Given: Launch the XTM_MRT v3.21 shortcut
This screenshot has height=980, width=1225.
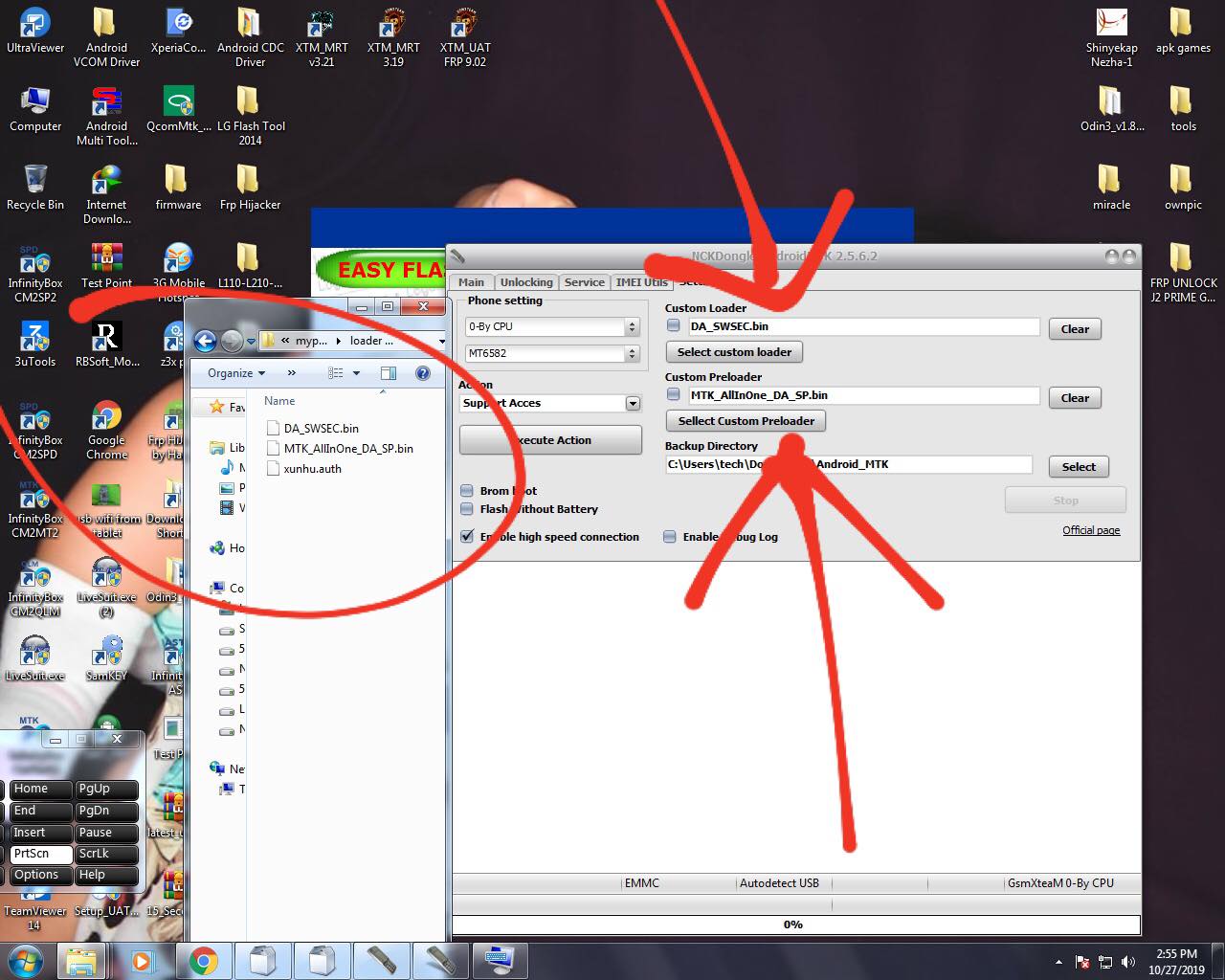Looking at the screenshot, I should (x=322, y=38).
